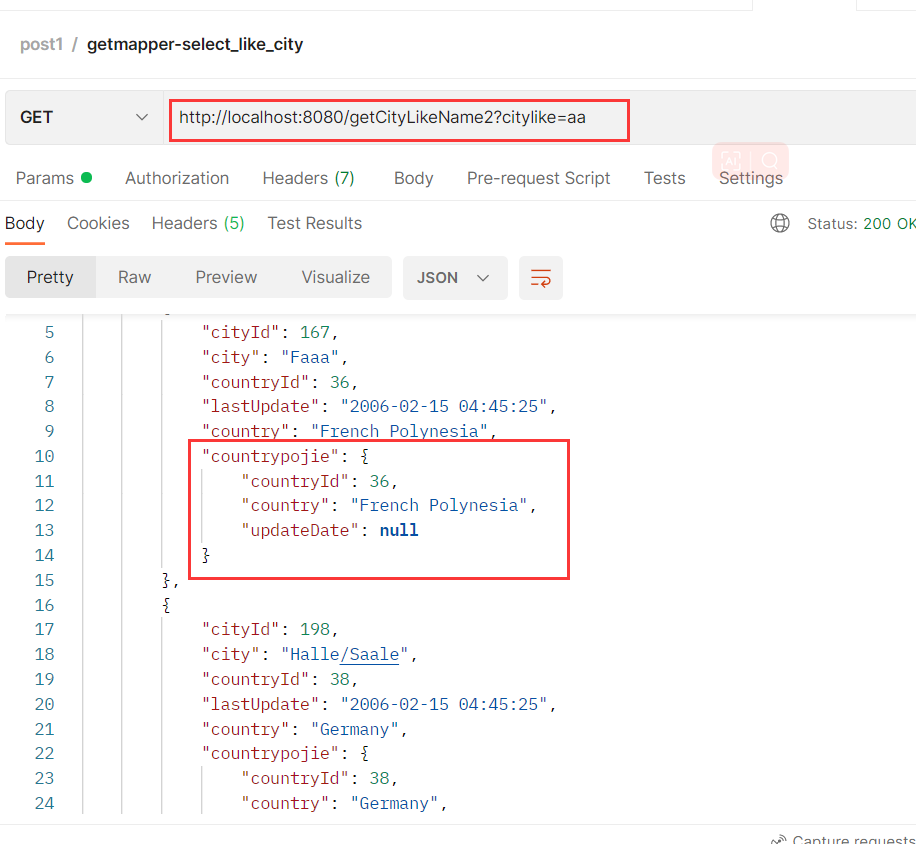Click the globe network information icon
Viewport: 916px width, 844px height.
tap(780, 223)
